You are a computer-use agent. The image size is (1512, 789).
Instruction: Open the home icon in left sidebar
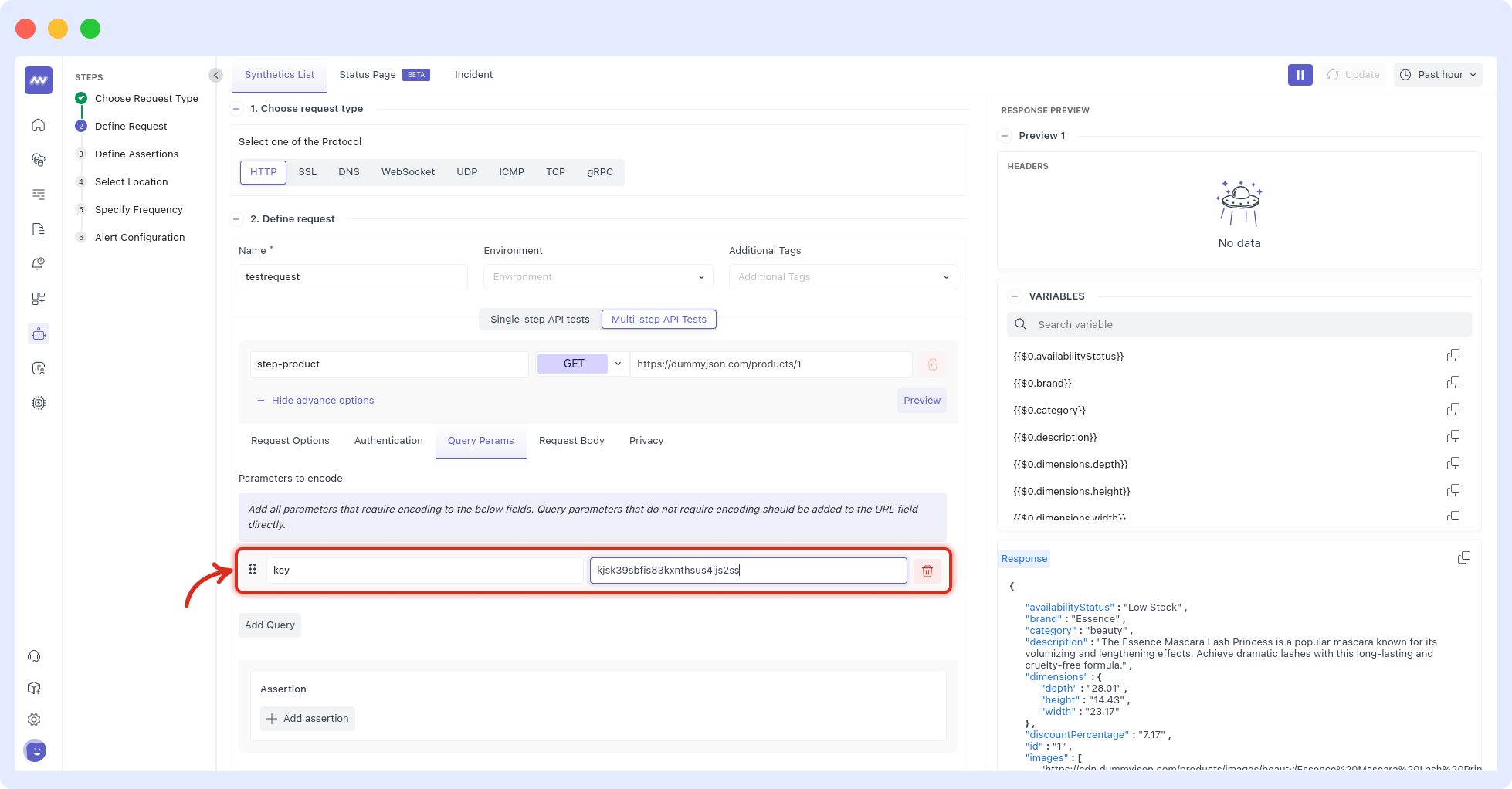tap(39, 125)
